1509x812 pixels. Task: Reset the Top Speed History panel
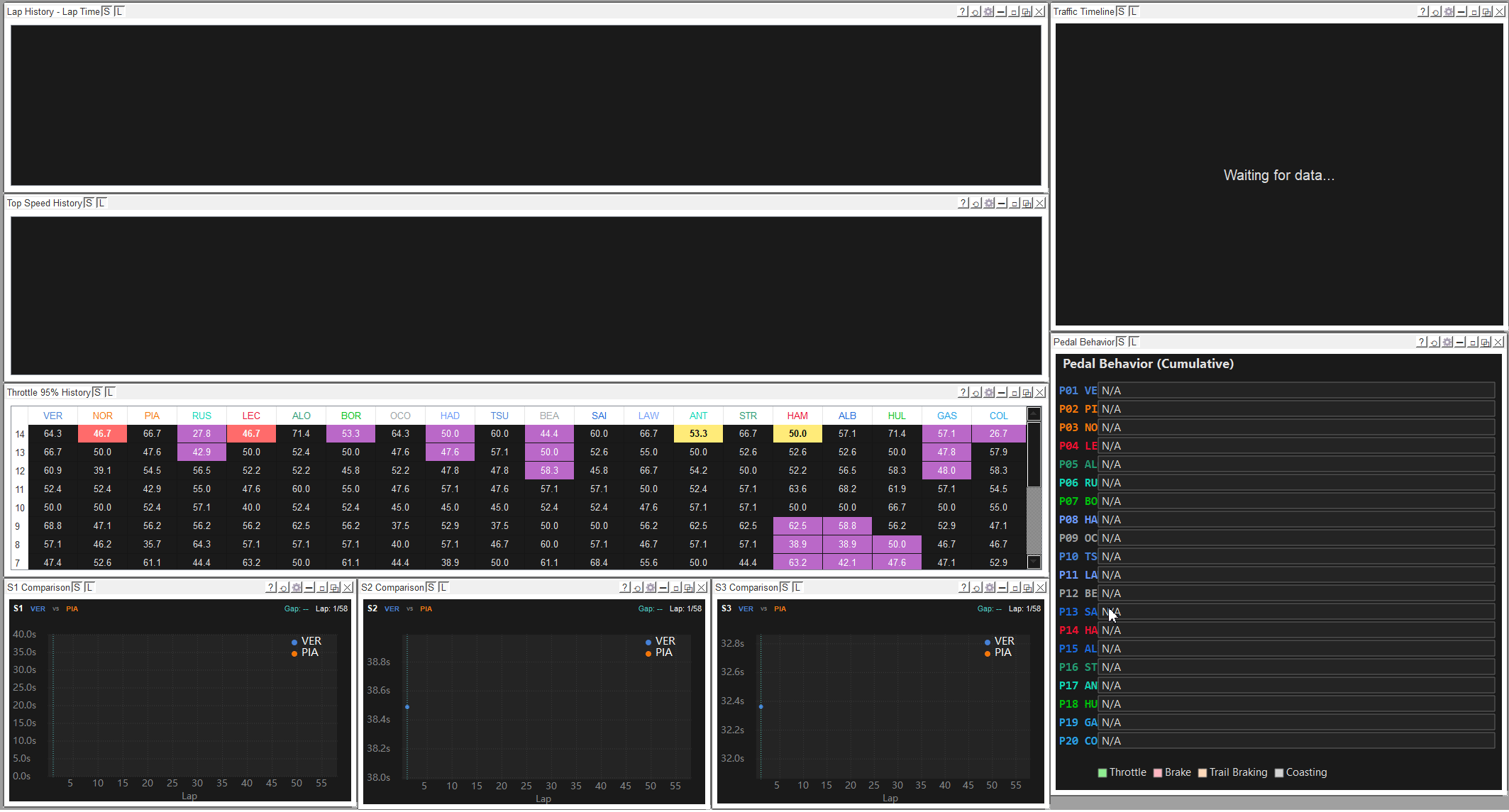(x=975, y=204)
